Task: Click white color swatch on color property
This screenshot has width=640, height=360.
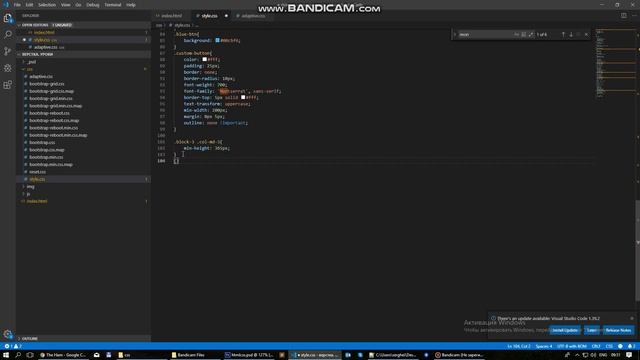Action: [x=204, y=59]
